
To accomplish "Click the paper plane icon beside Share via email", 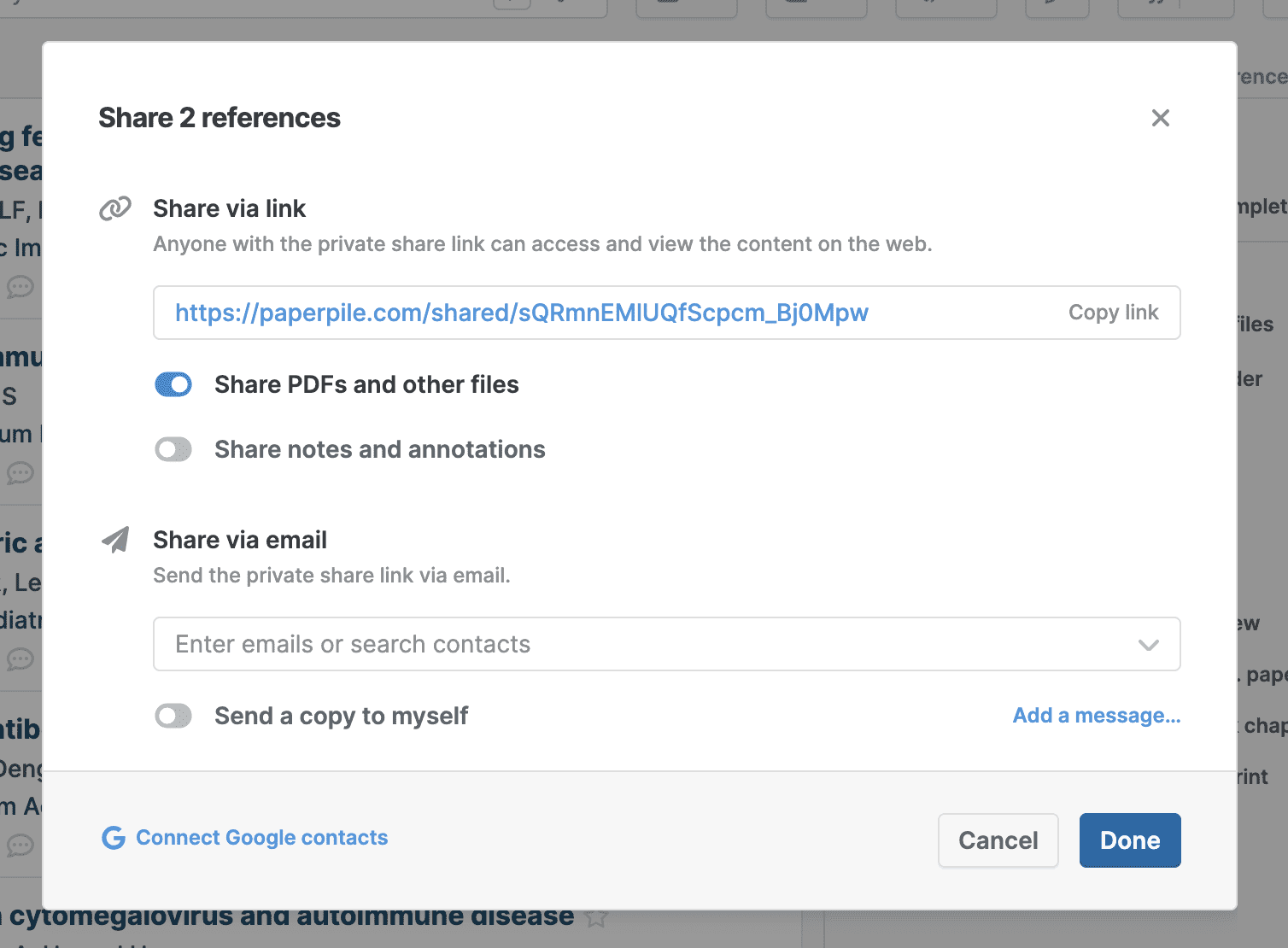I will click(115, 540).
